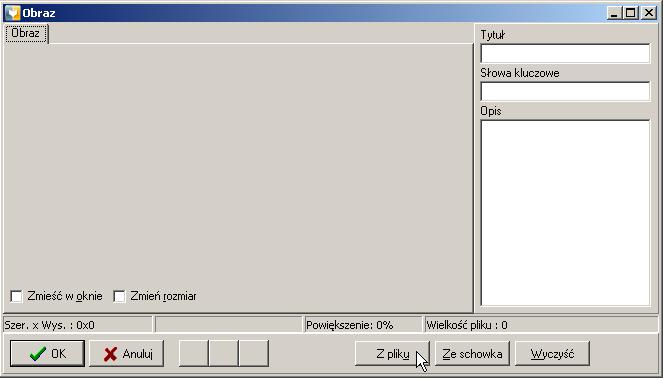The image size is (663, 378).
Task: Click the green checkmark icon on OK
Action: [38, 353]
